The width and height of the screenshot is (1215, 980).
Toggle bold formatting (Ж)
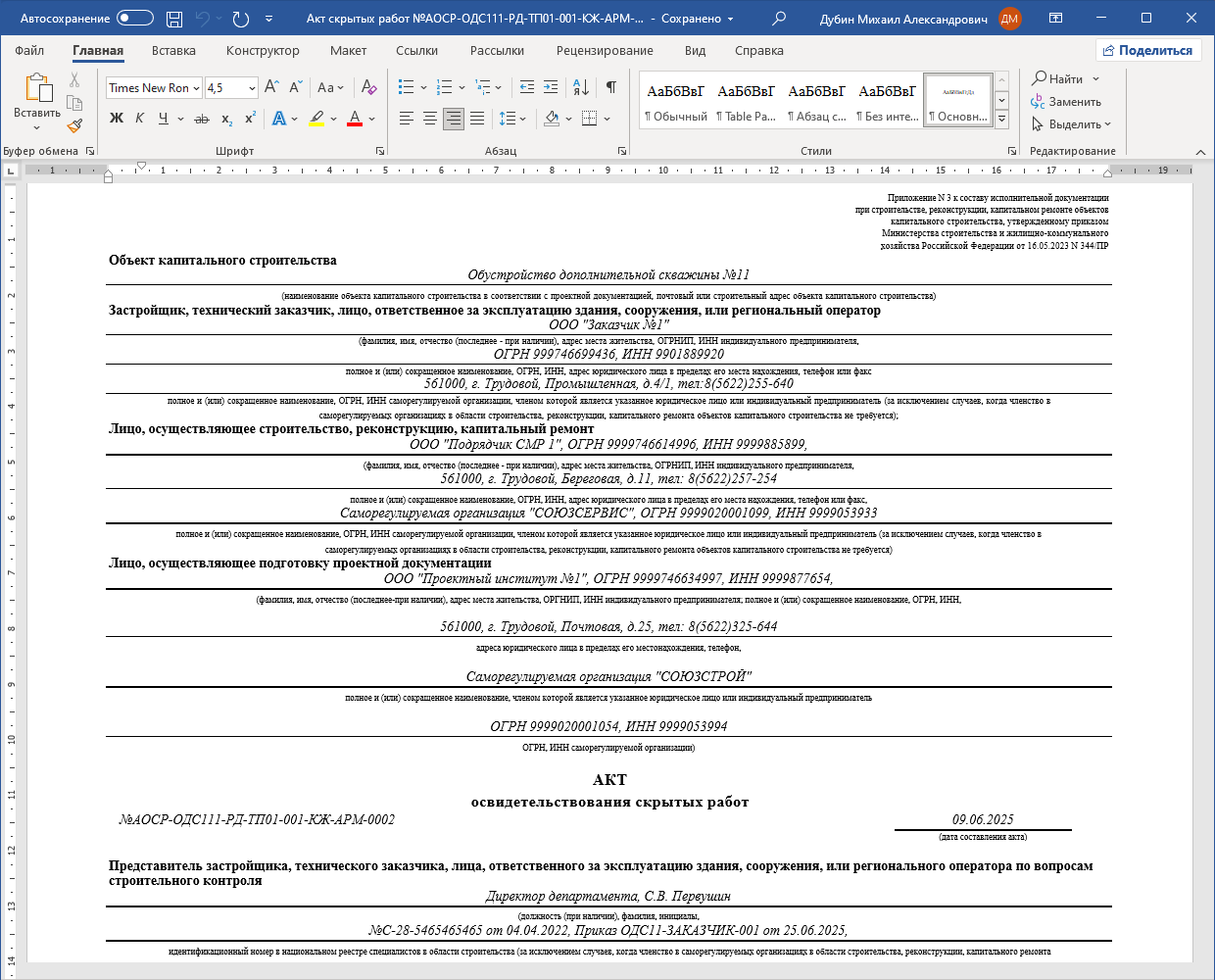point(117,119)
